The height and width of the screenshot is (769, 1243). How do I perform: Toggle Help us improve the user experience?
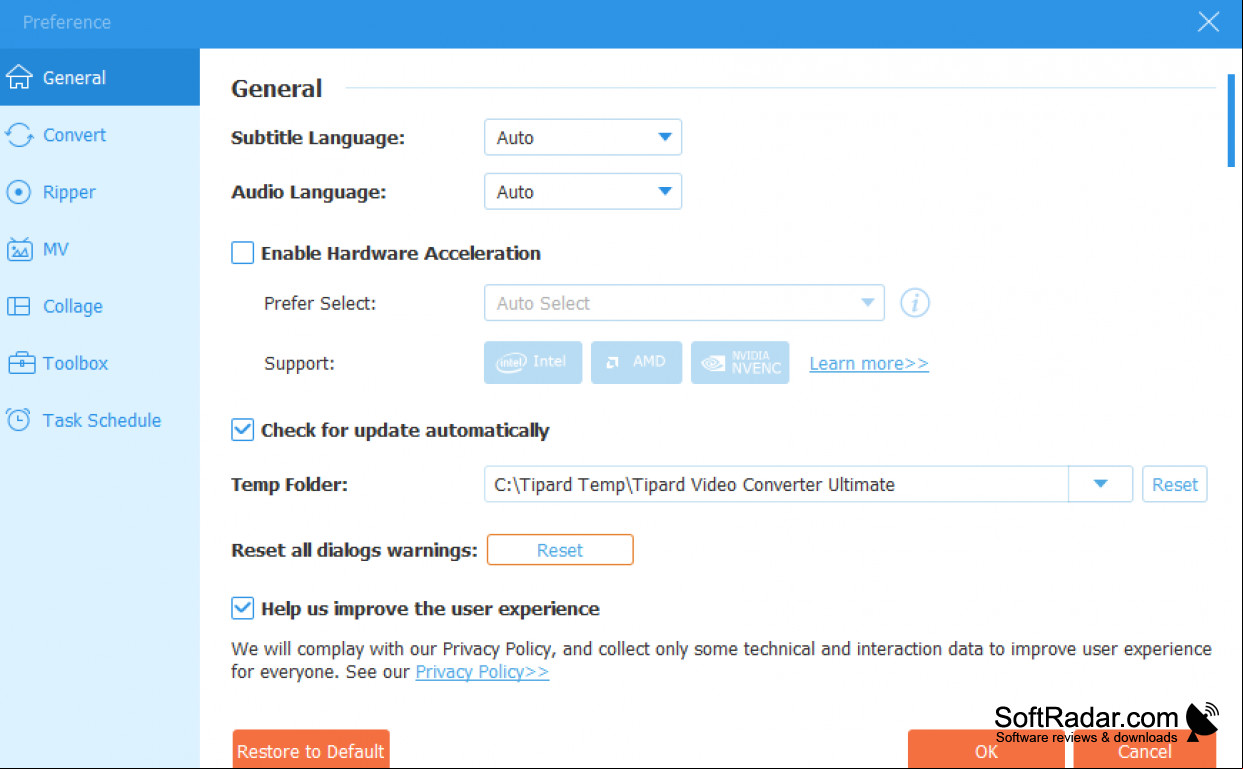click(242, 608)
